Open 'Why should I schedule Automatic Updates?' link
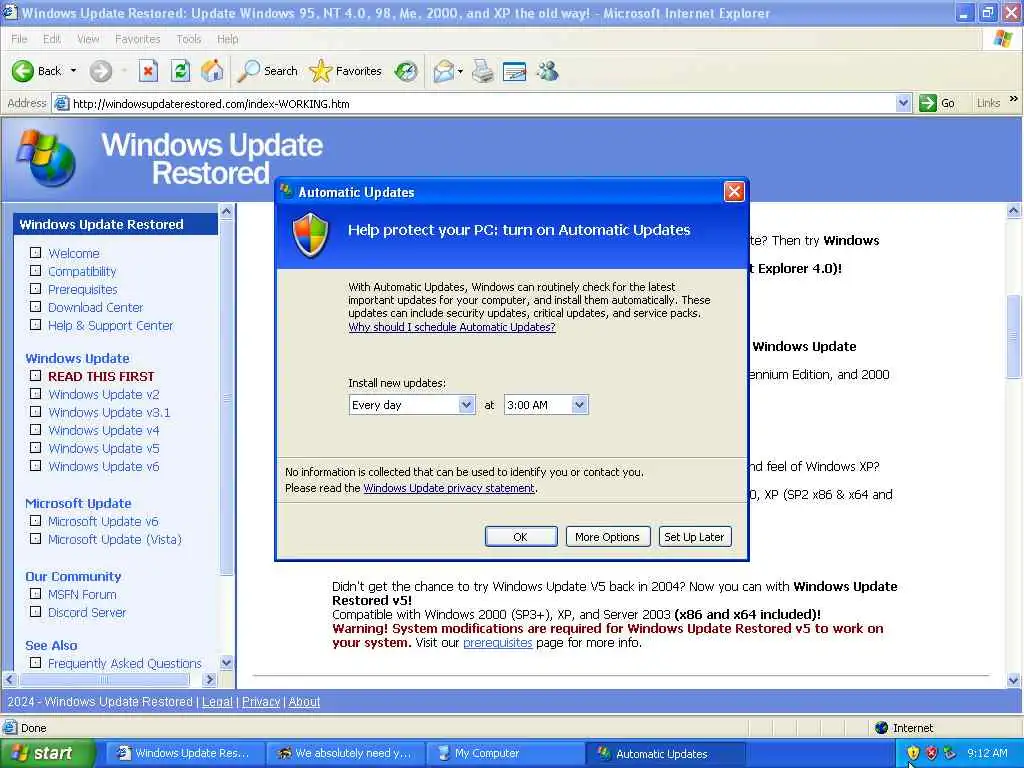Viewport: 1024px width, 768px height. point(452,327)
